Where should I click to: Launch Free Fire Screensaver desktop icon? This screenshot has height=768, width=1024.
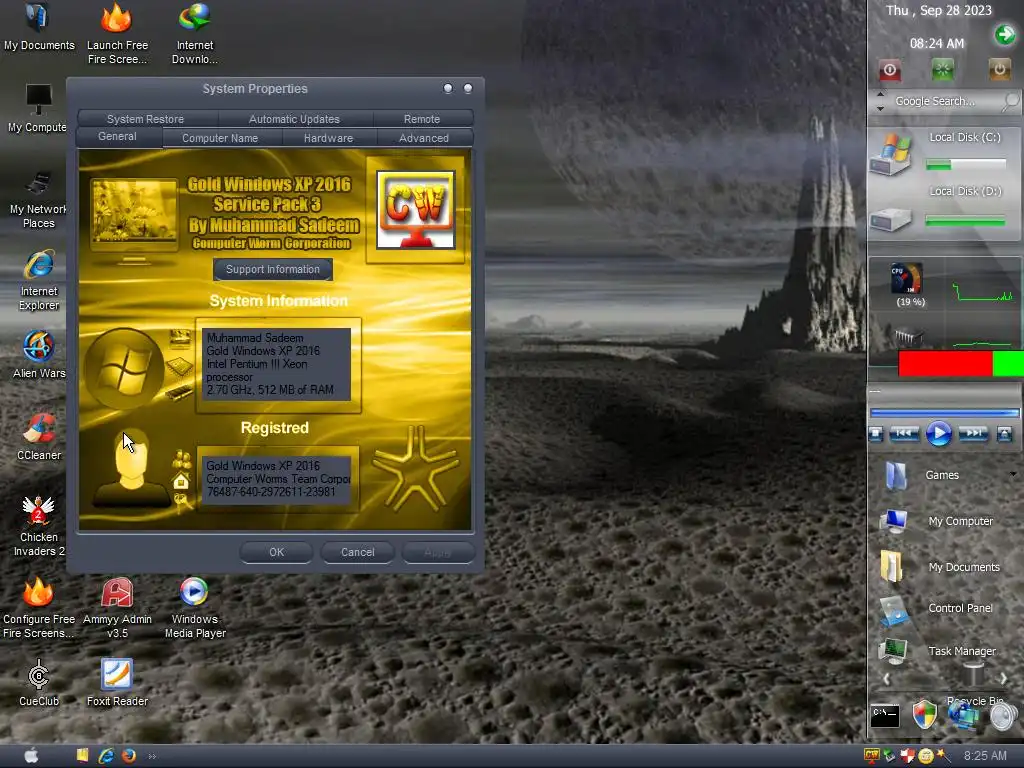click(117, 34)
